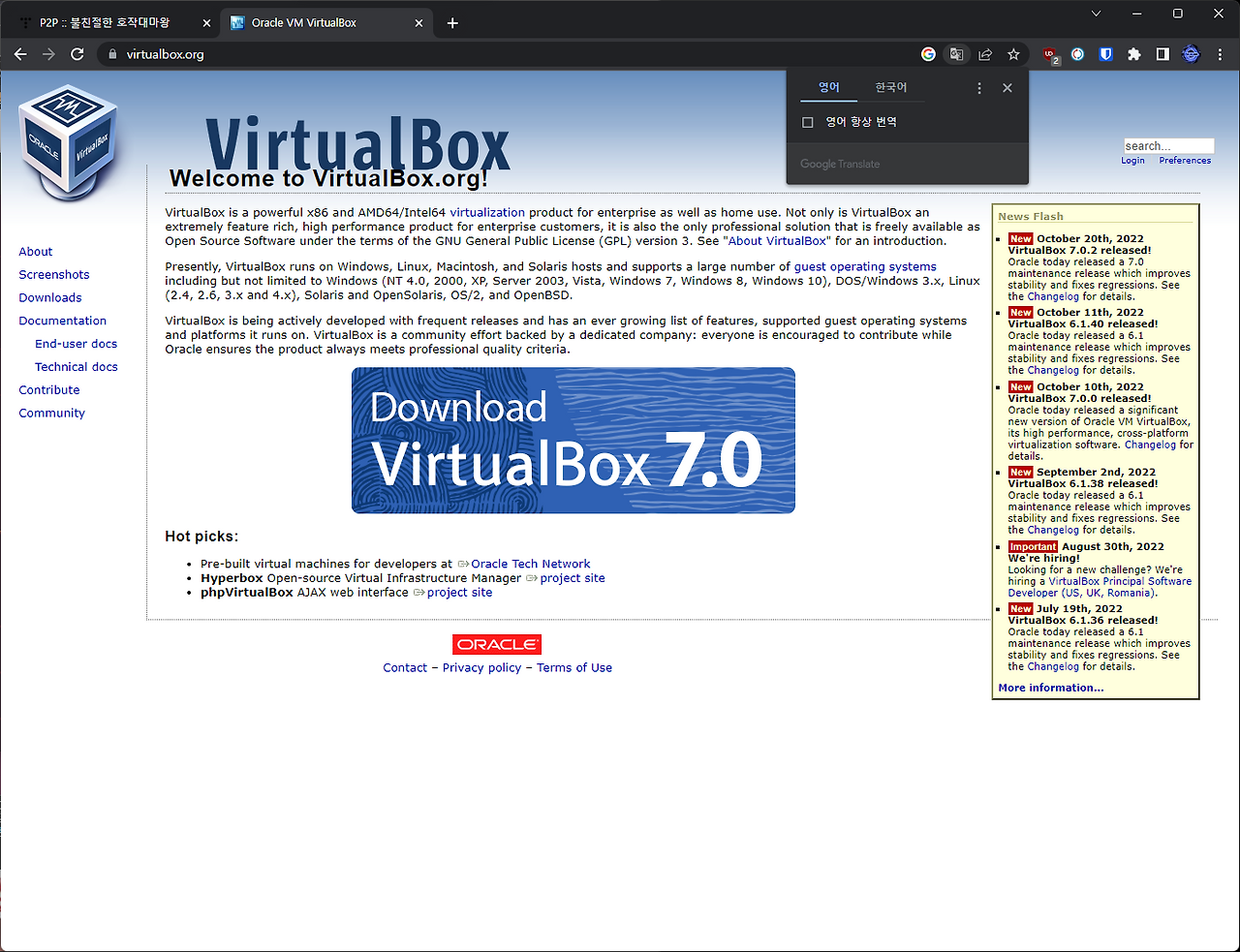Bookmark the page with the star icon
This screenshot has width=1240, height=952.
click(1012, 54)
